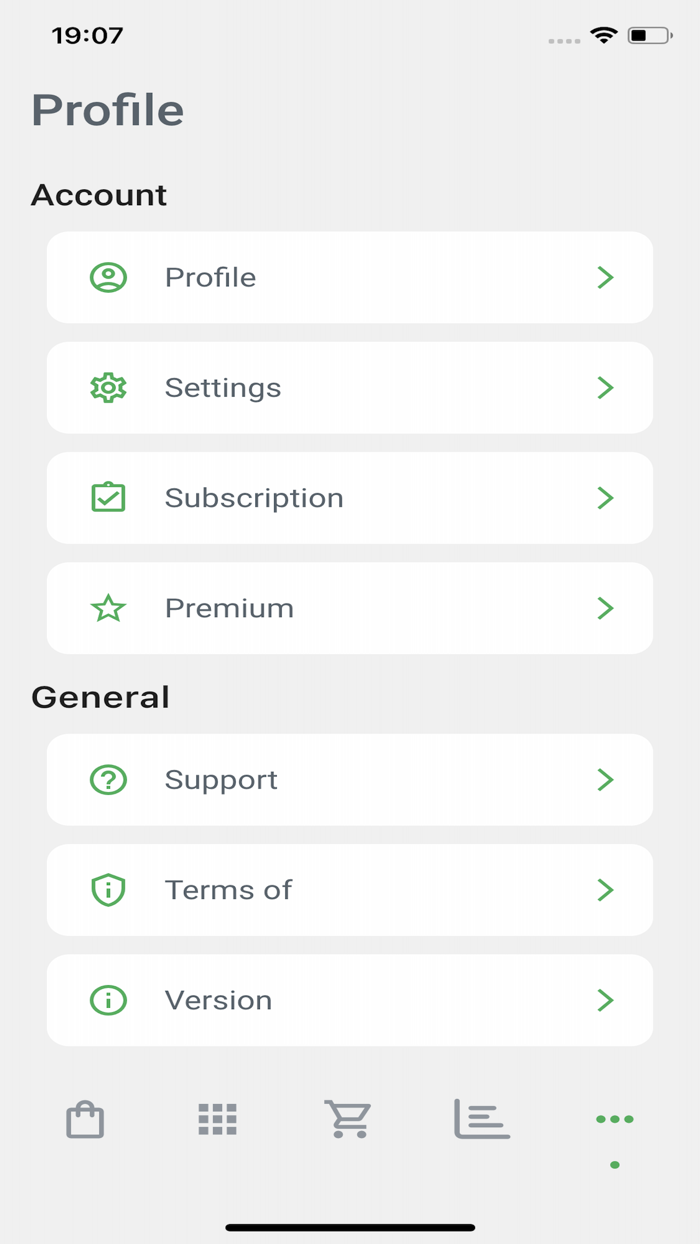Open the Support menu item
The width and height of the screenshot is (700, 1244).
point(350,779)
